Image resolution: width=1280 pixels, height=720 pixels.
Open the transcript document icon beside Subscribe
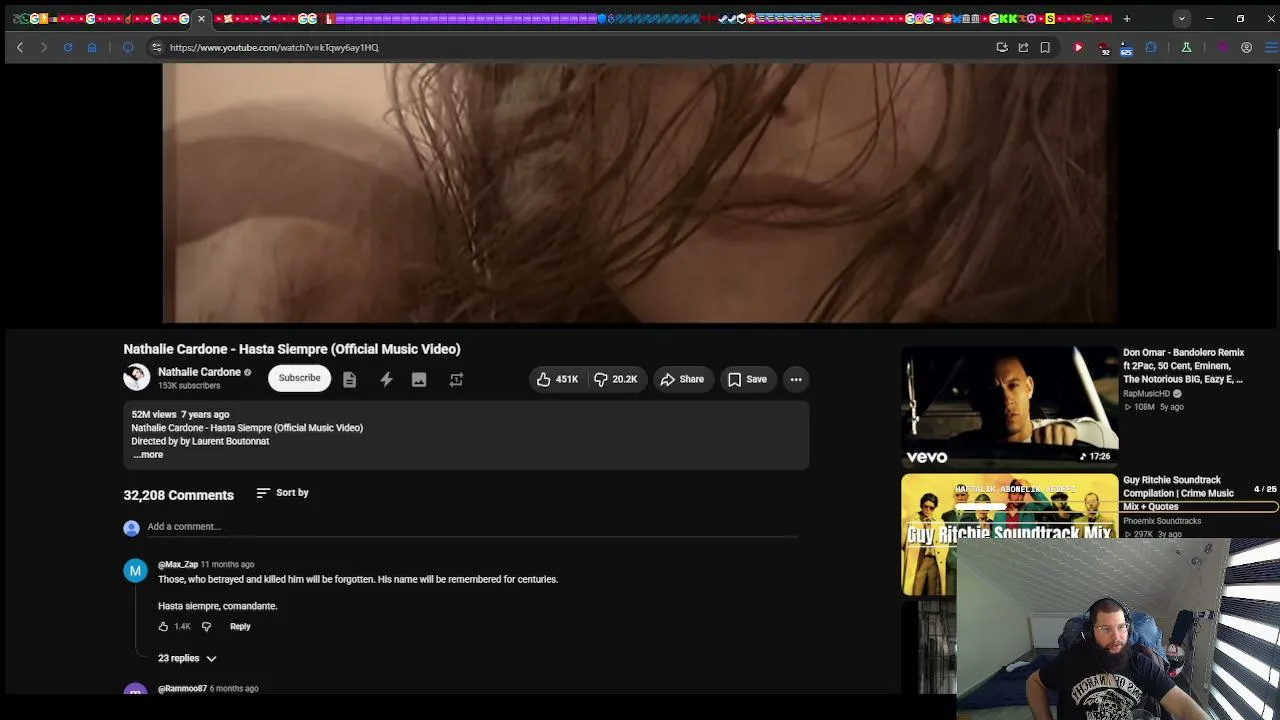click(x=349, y=379)
